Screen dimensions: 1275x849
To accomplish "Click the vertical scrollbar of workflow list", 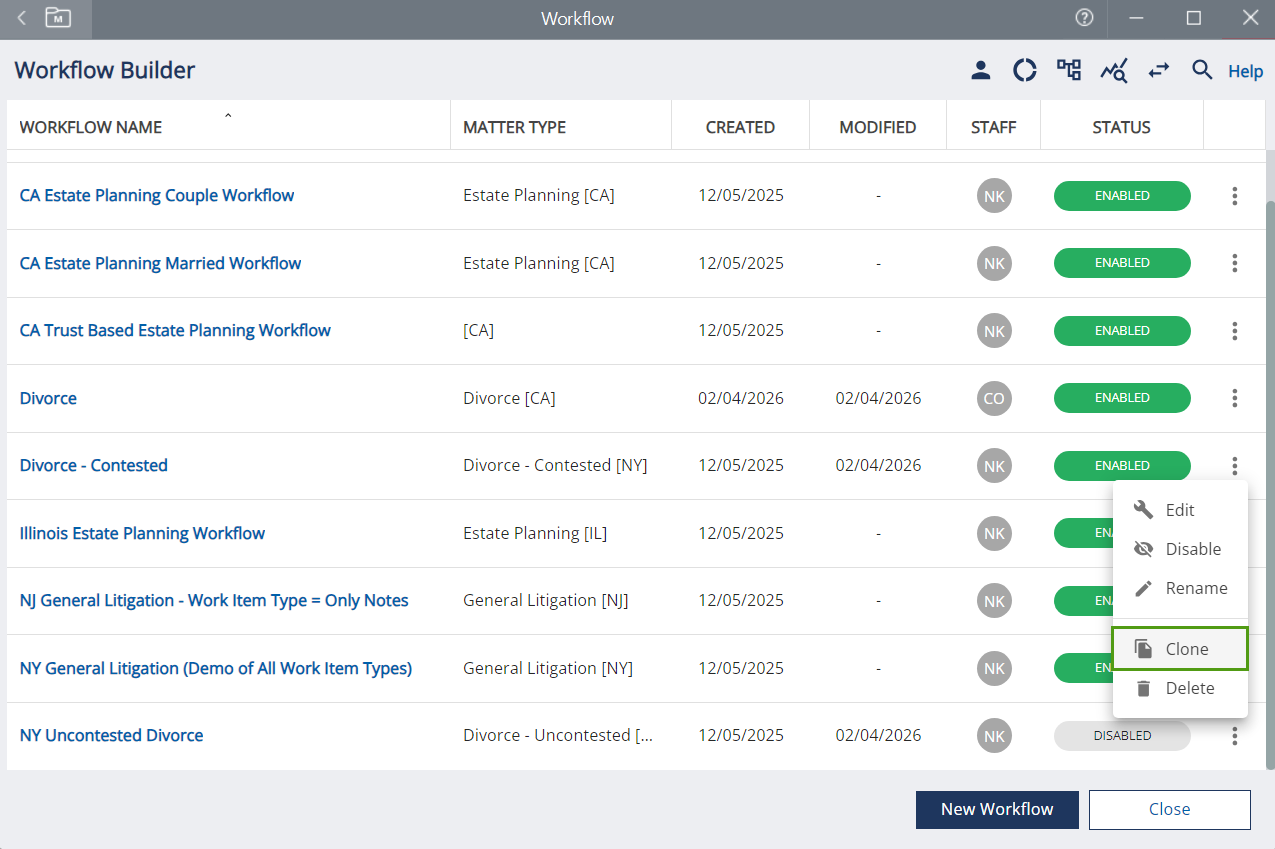I will (x=1270, y=480).
